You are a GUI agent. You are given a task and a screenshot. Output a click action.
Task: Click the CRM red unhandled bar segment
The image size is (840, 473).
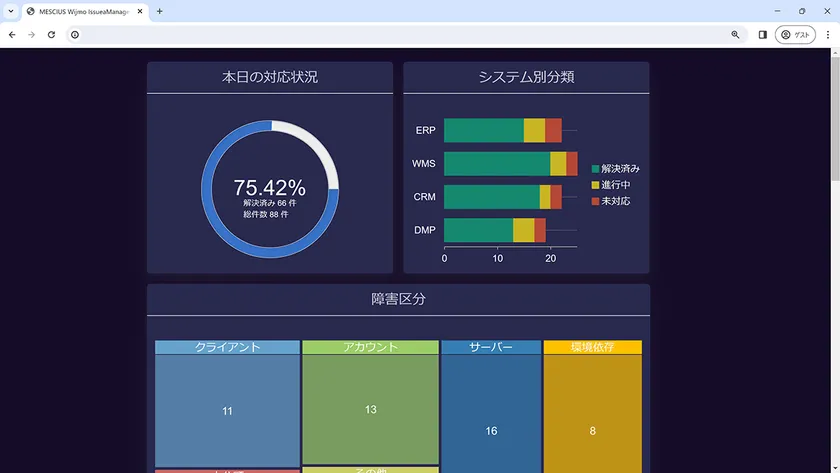(556, 197)
